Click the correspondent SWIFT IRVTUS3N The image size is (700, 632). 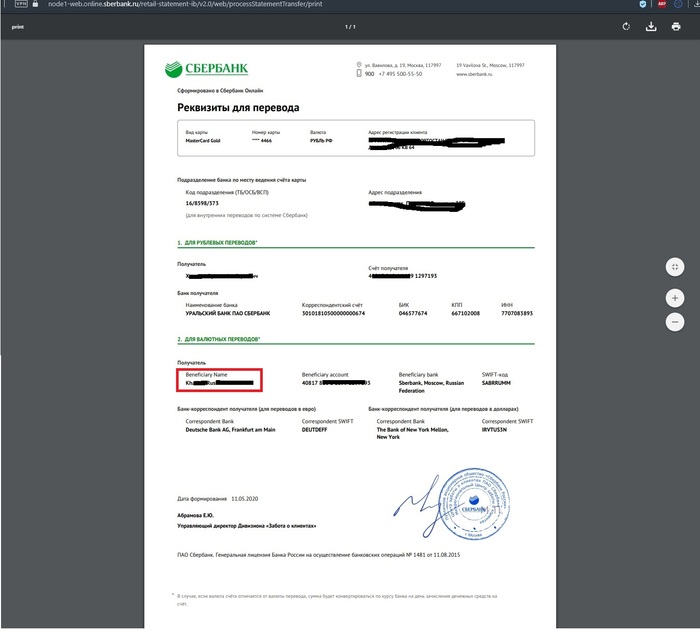point(494,430)
